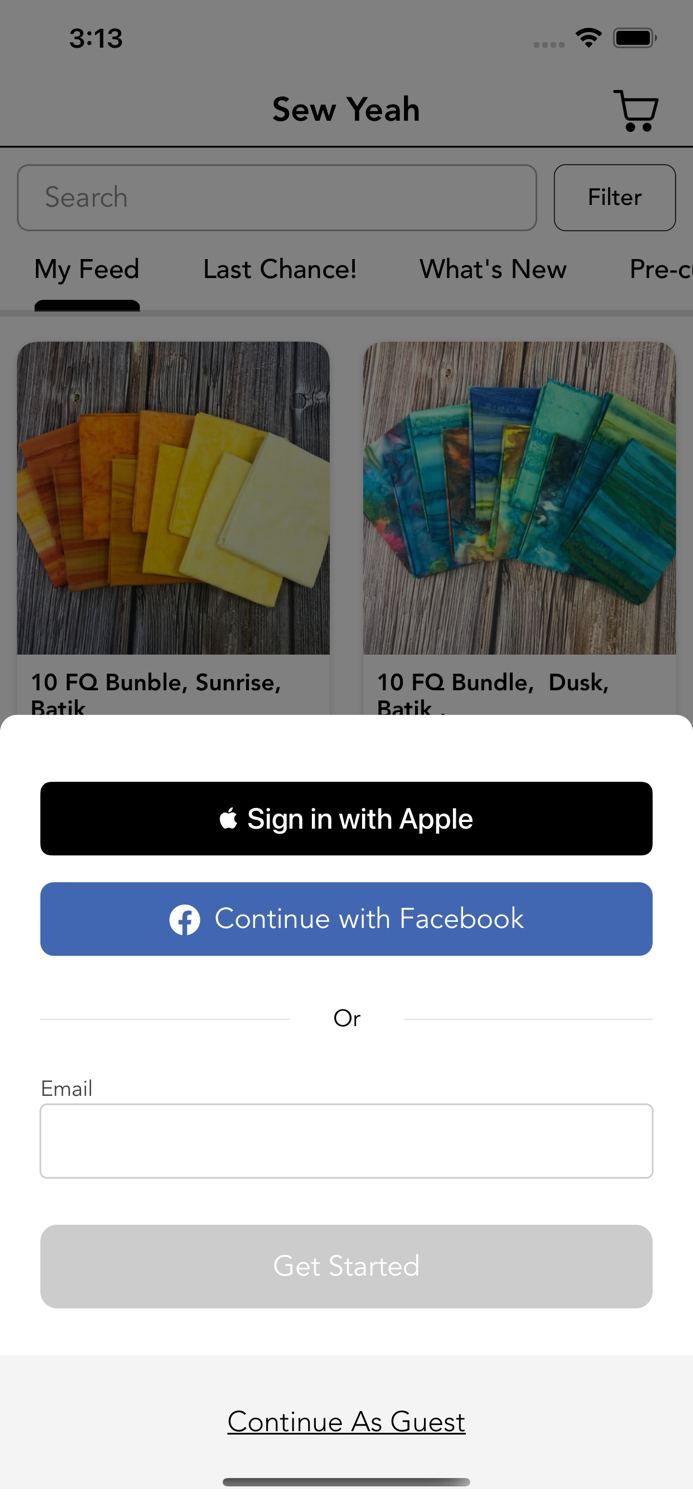Select the partially visible Pre-cut tab

661,269
